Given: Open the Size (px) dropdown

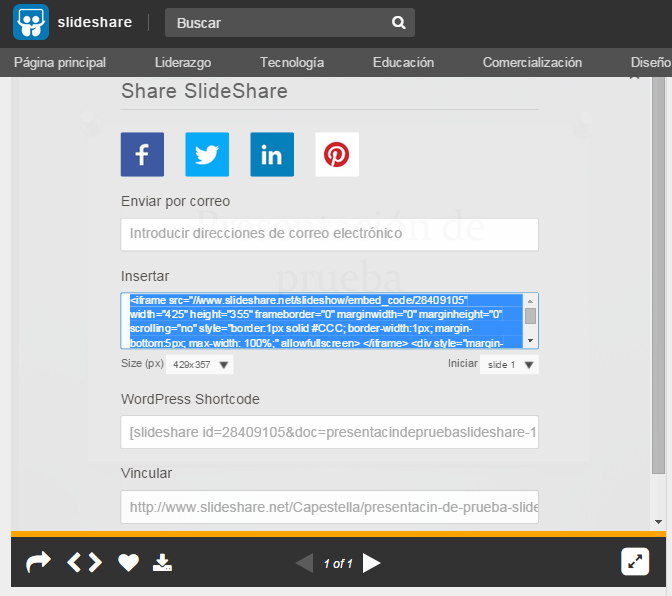Looking at the screenshot, I should [200, 365].
